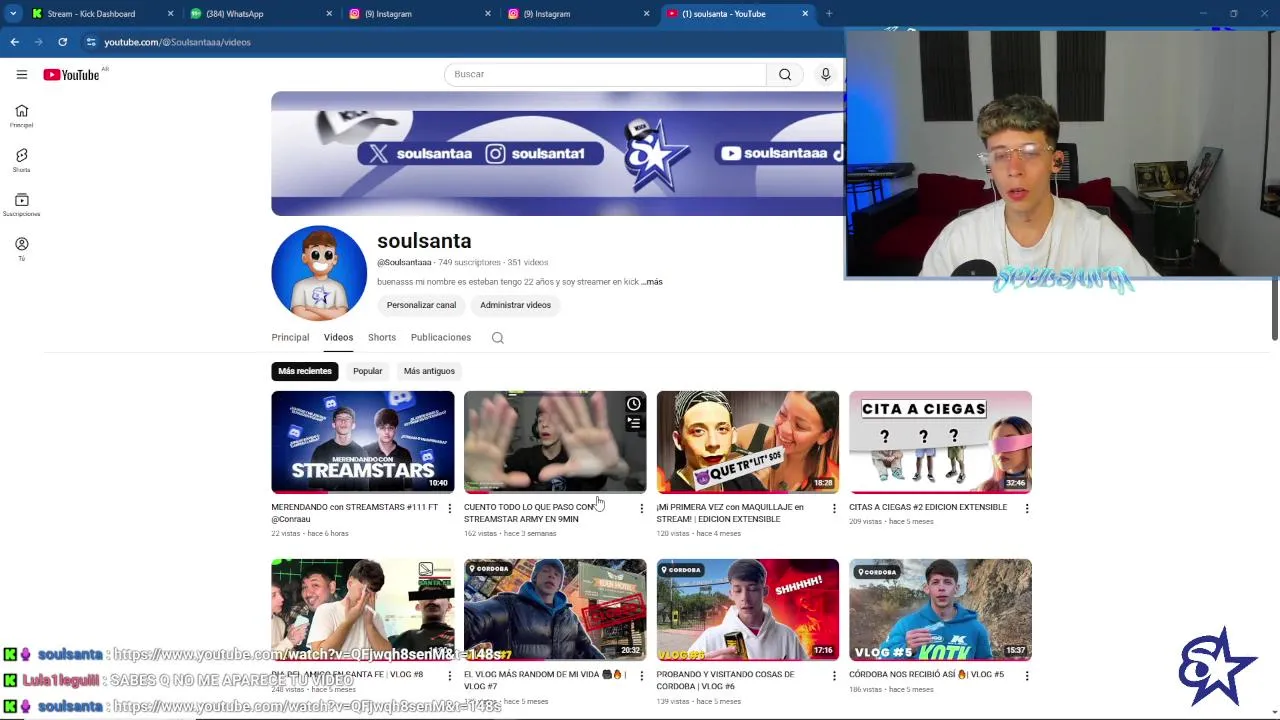Open CUENTO TODO LO QUE PASO video title
This screenshot has height=720, width=1280.
point(530,513)
